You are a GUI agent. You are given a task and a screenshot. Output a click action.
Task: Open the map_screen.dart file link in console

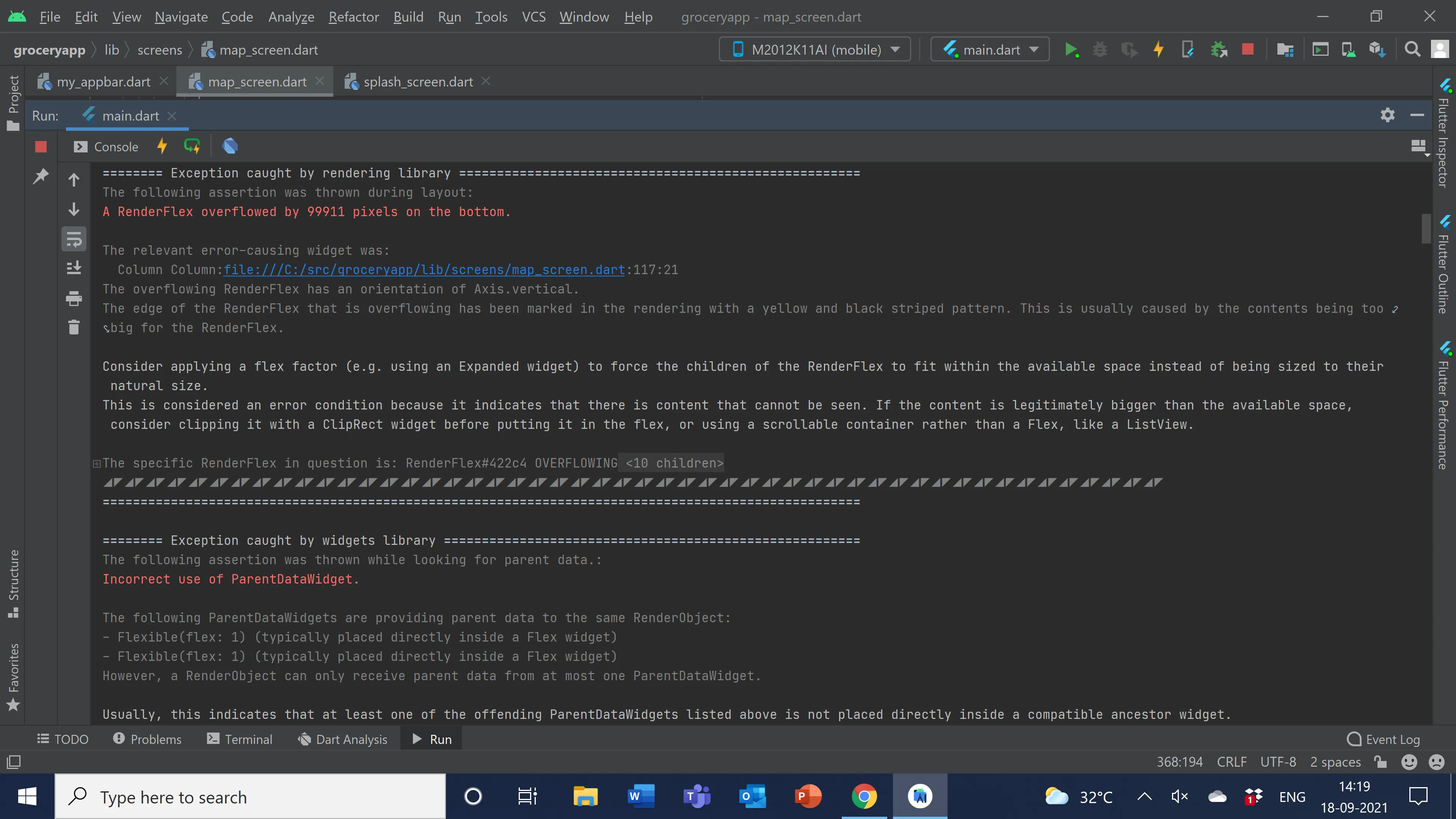[424, 270]
